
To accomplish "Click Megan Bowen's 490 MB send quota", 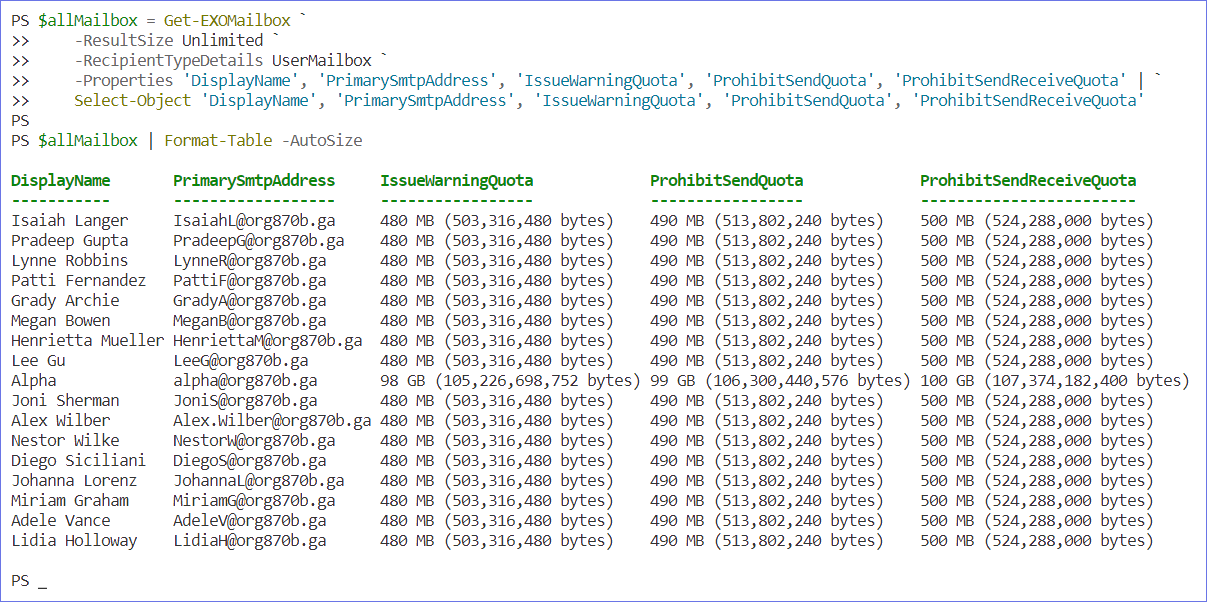I will 767,321.
